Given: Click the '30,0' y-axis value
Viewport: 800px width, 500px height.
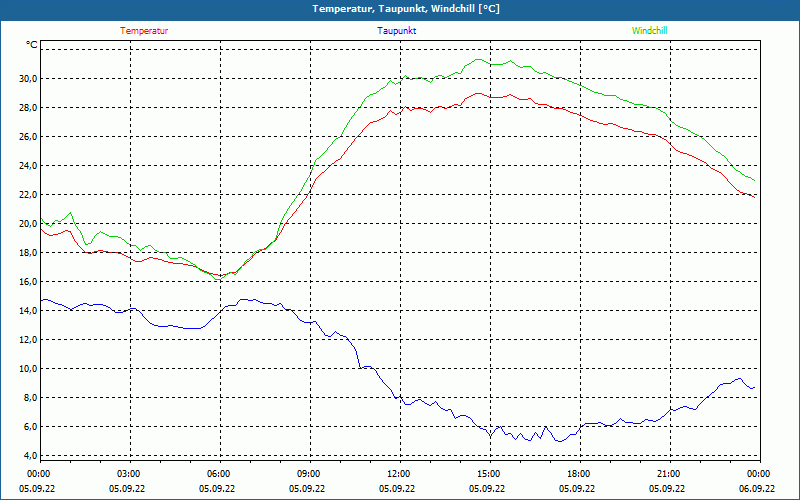Looking at the screenshot, I should (28, 79).
